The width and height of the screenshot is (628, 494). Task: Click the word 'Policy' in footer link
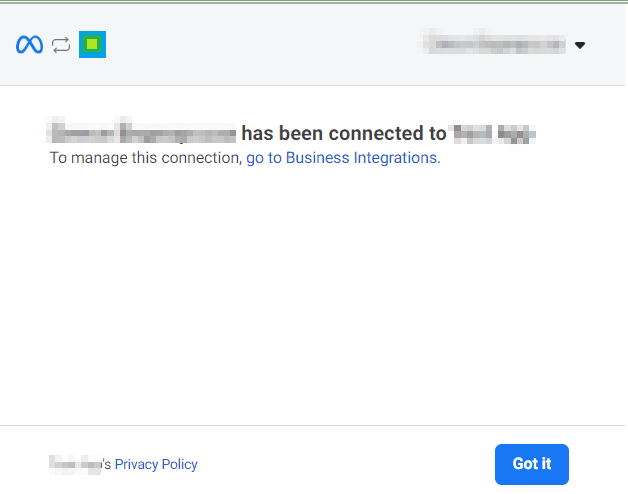pyautogui.click(x=179, y=464)
